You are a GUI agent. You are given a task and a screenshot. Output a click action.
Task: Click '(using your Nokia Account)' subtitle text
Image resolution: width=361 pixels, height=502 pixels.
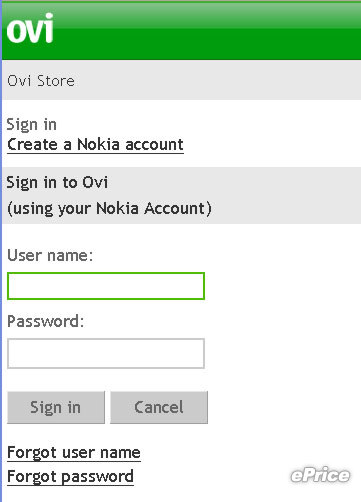pos(109,209)
